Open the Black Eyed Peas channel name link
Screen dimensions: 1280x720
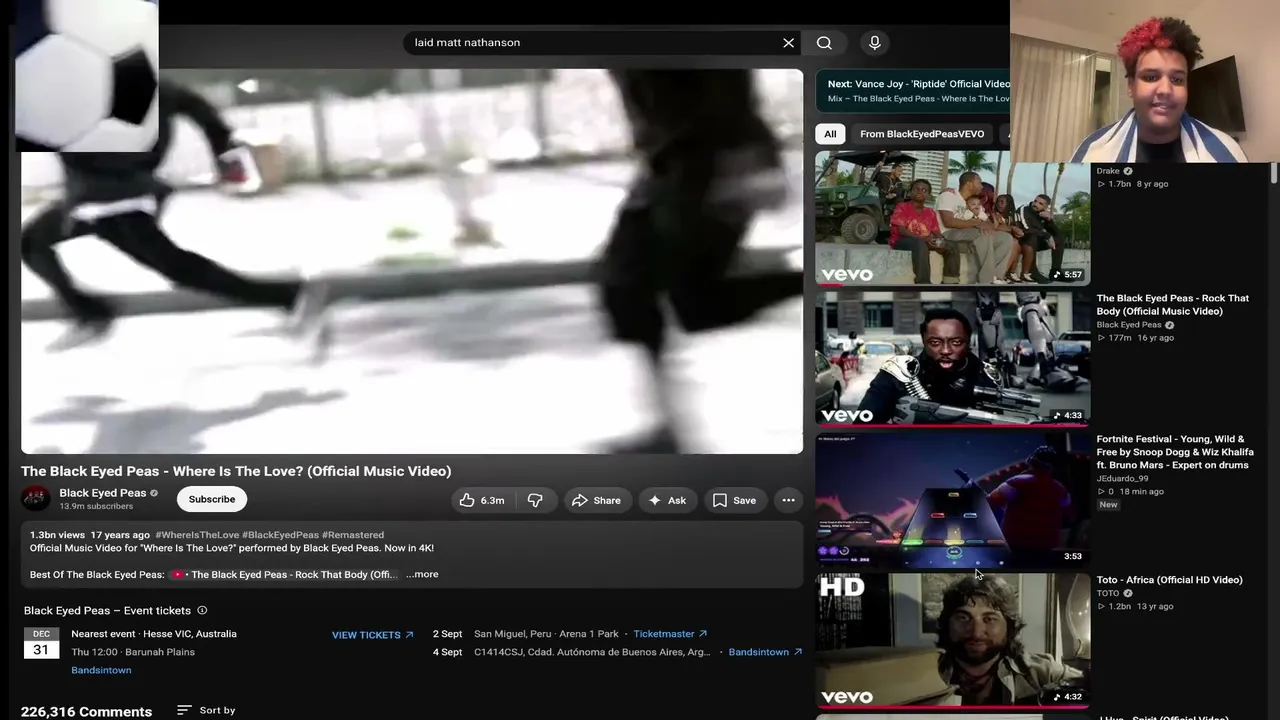tap(103, 493)
